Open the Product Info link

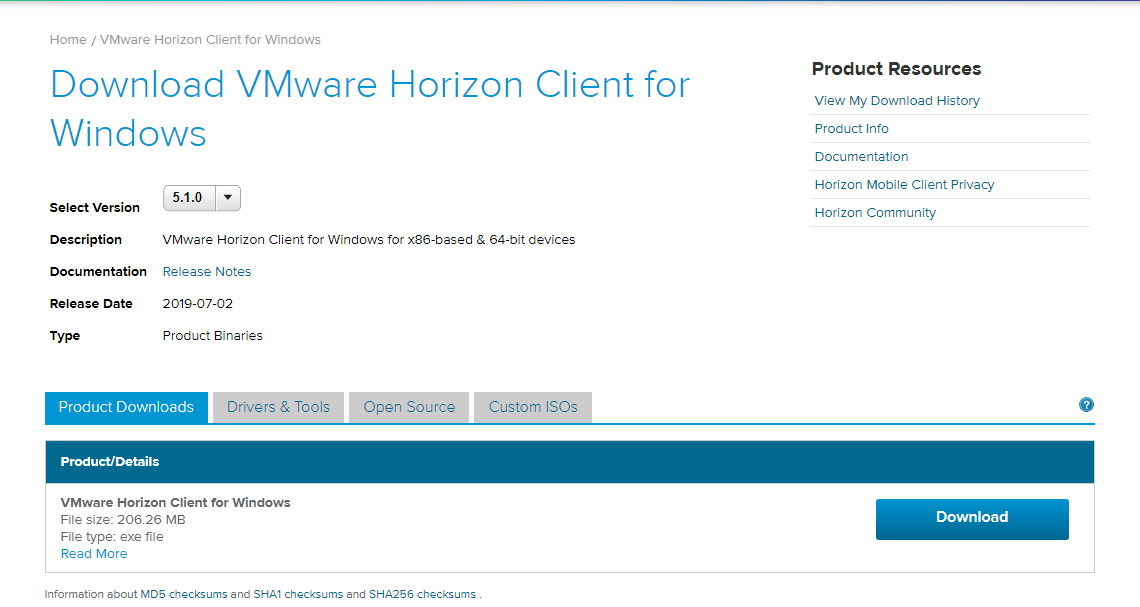(x=851, y=129)
